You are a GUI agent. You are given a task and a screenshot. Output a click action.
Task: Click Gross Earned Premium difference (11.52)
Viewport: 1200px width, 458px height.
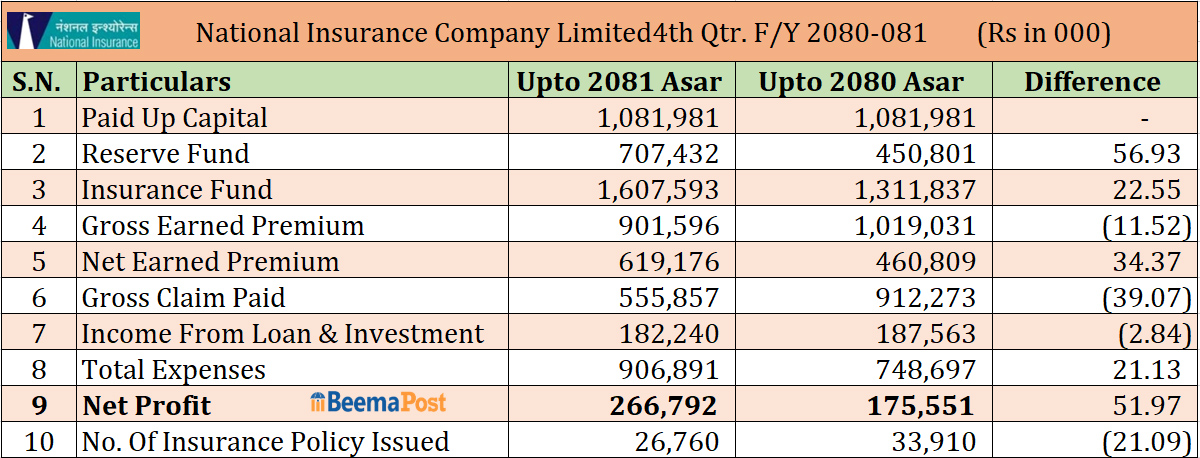coord(1142,226)
